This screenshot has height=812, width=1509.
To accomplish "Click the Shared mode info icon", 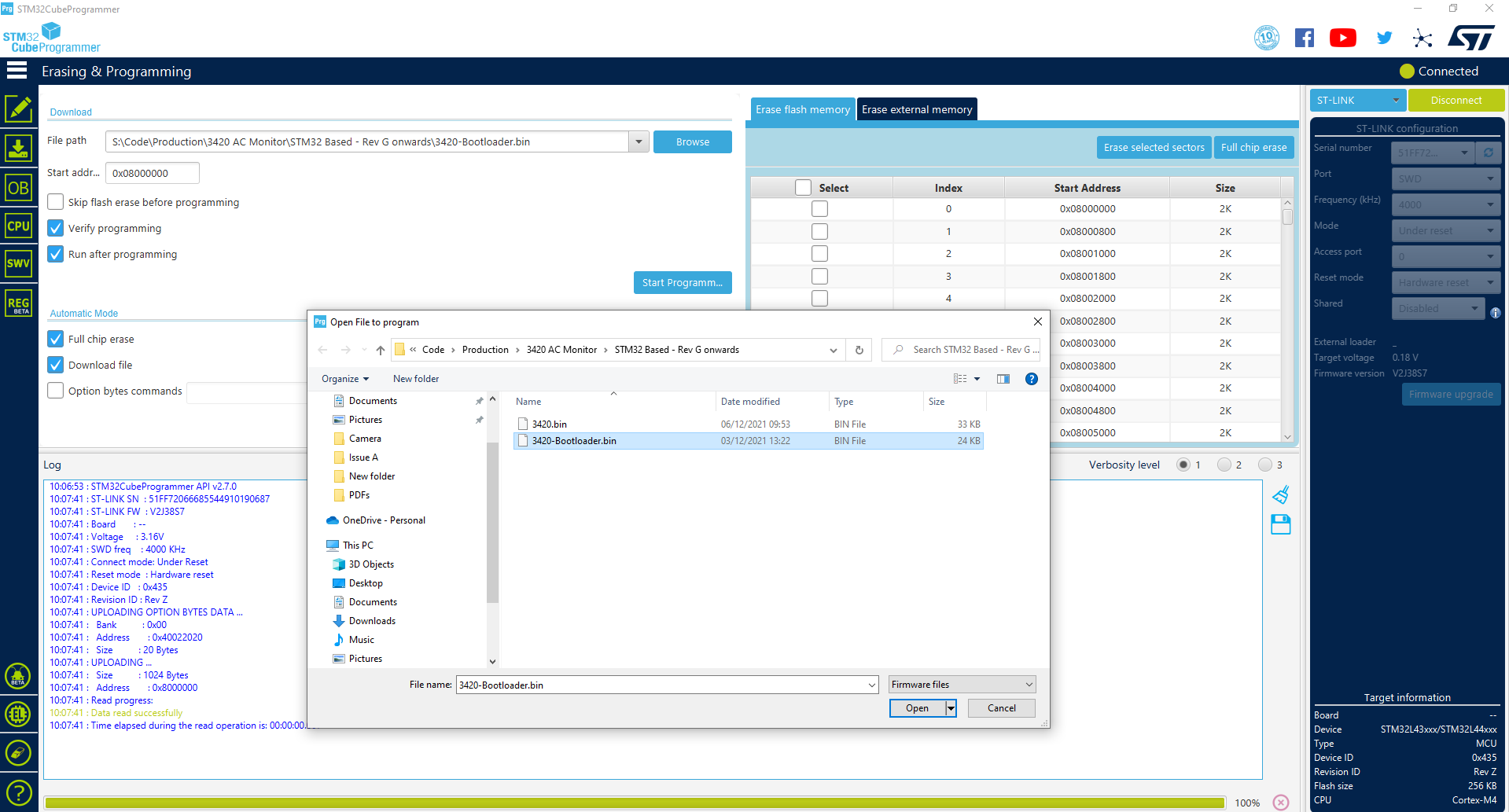I will (1496, 312).
